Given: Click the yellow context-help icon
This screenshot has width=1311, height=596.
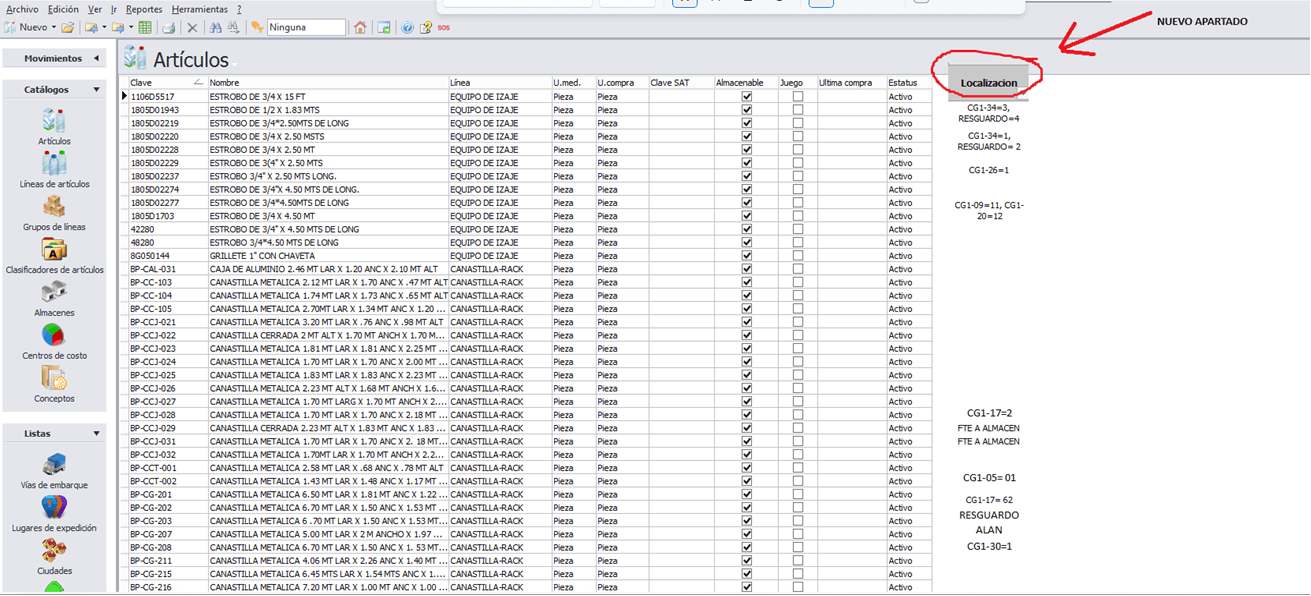Looking at the screenshot, I should tap(426, 27).
